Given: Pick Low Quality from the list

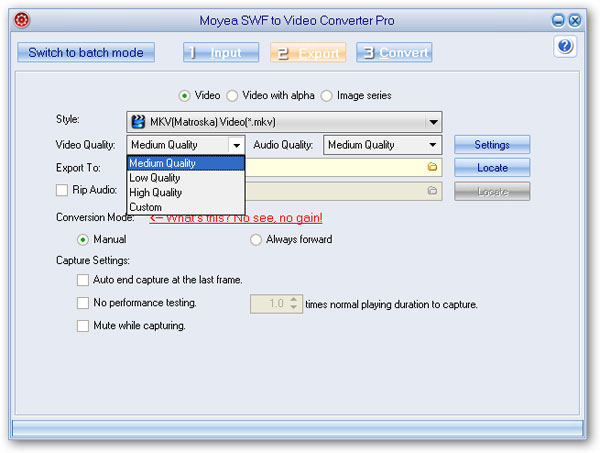Looking at the screenshot, I should tap(186, 178).
